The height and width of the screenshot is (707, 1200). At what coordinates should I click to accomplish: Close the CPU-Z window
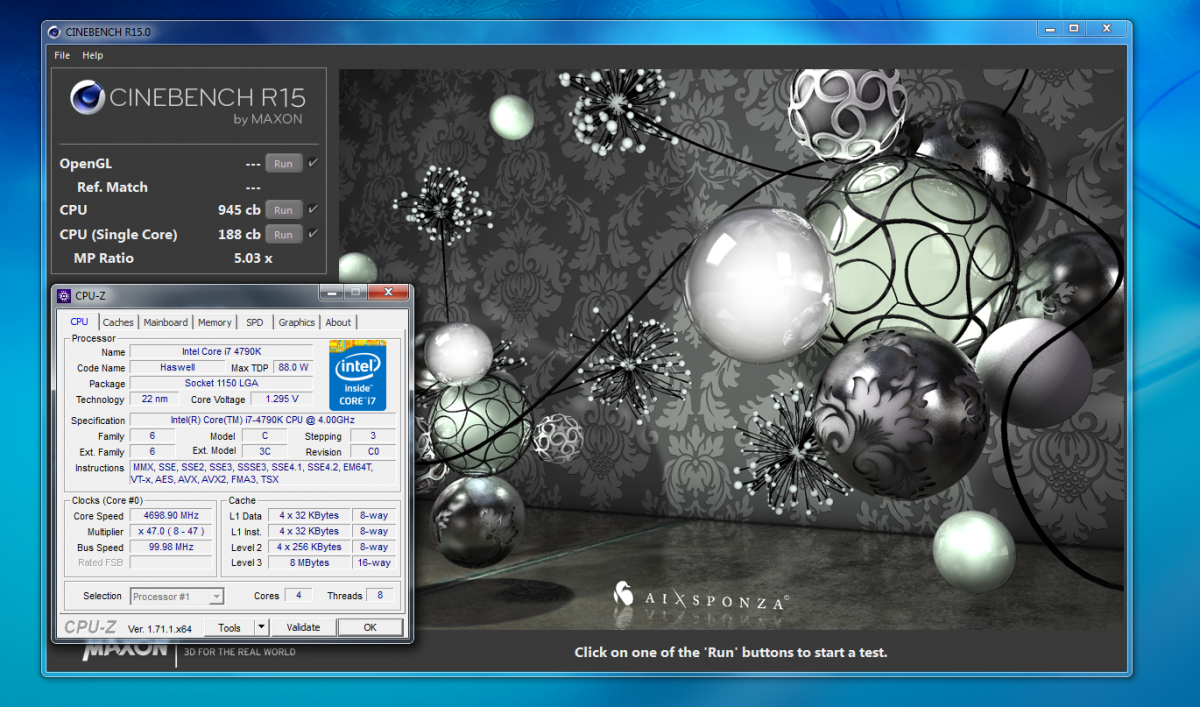tap(388, 293)
